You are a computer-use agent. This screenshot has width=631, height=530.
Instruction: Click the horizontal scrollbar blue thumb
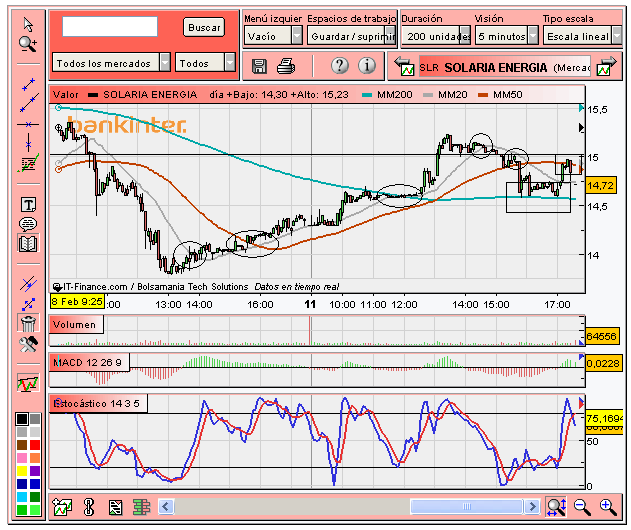pyautogui.click(x=466, y=506)
